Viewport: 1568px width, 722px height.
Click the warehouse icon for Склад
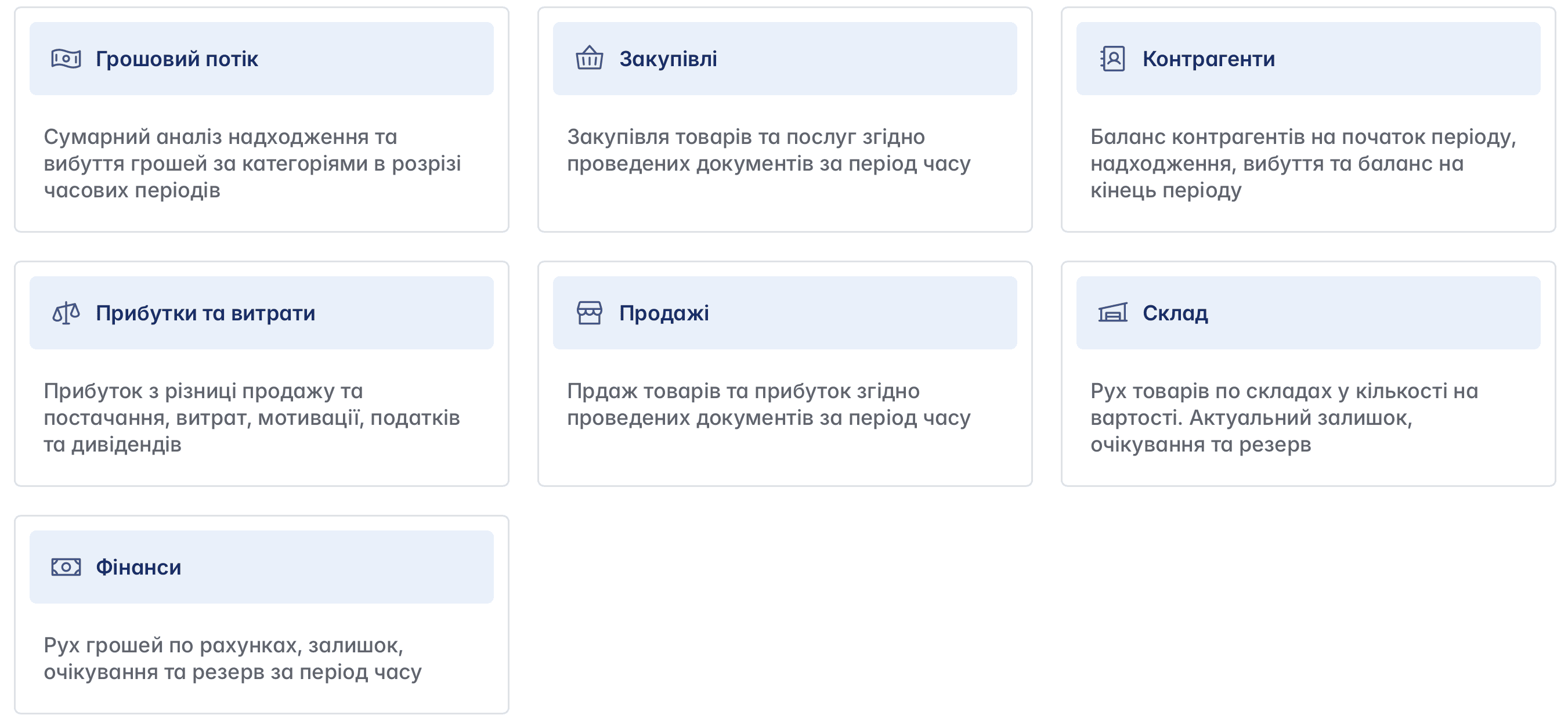pyautogui.click(x=1112, y=313)
